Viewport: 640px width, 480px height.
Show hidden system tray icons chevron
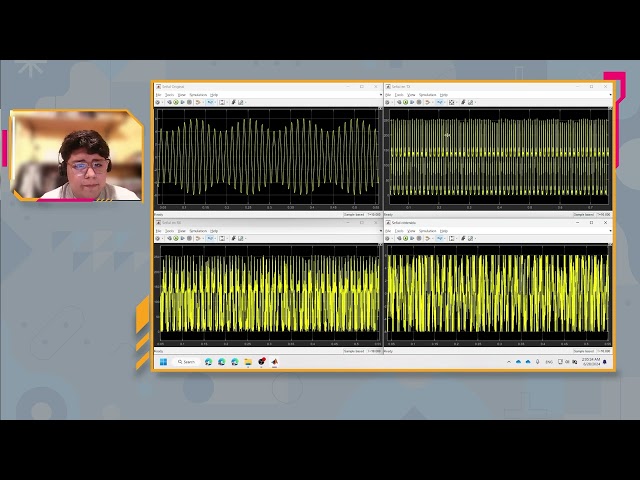tap(509, 362)
